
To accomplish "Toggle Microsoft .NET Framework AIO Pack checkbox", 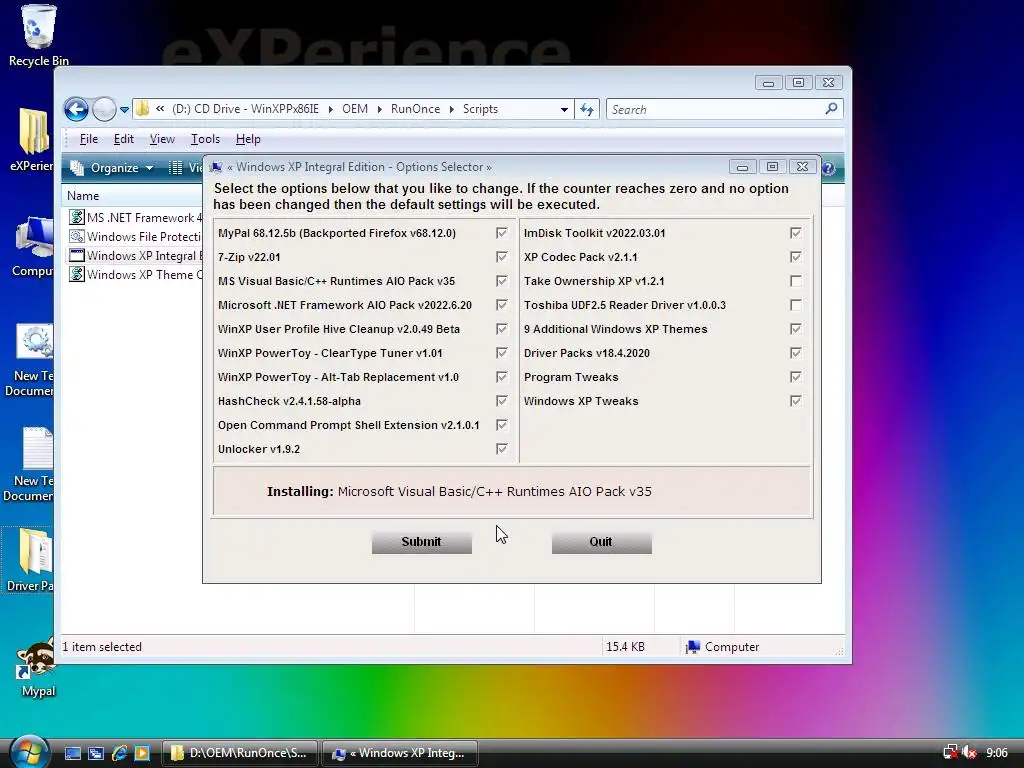I will coord(502,305).
